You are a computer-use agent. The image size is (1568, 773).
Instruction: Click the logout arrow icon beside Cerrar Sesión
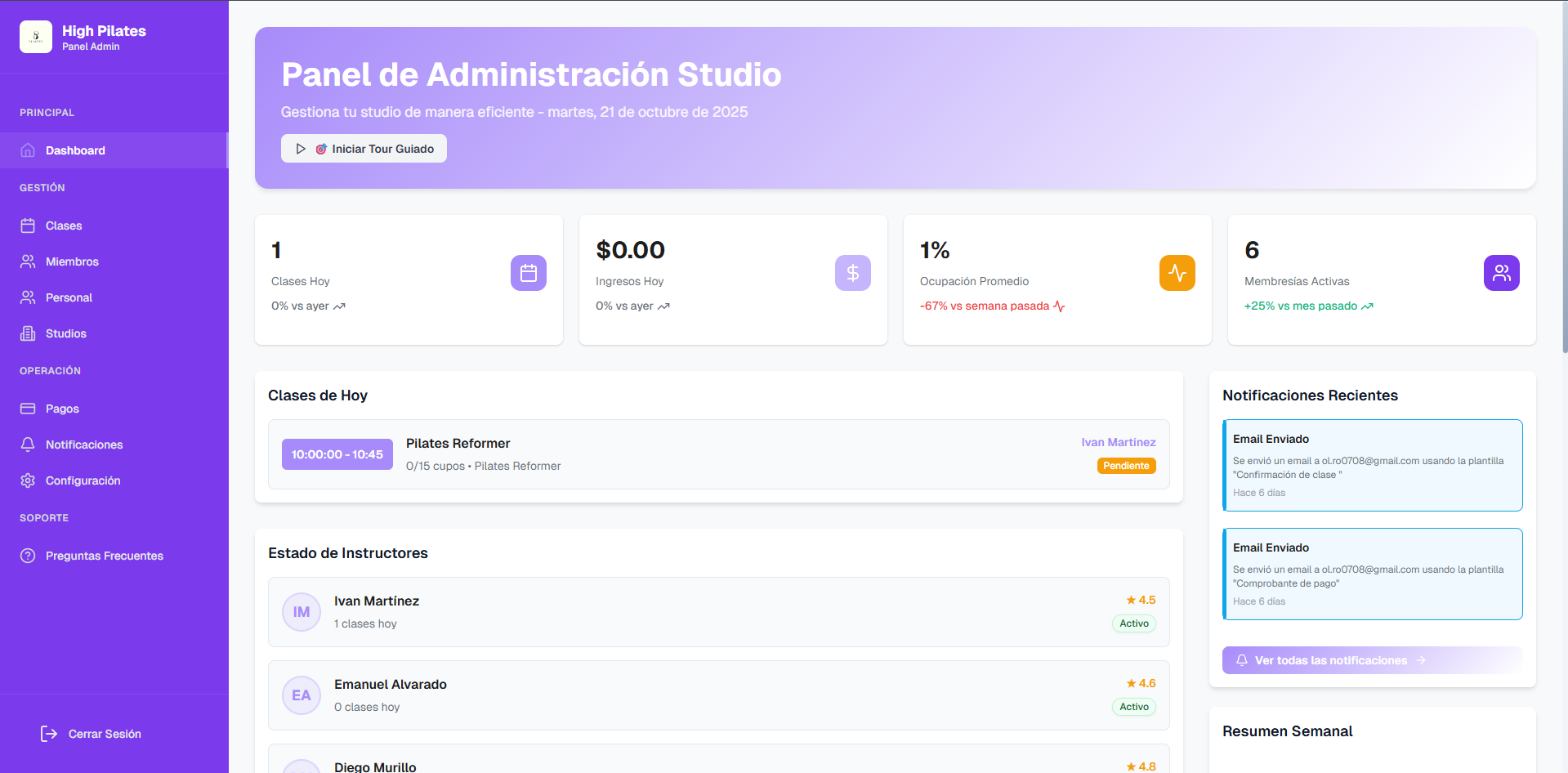tap(48, 733)
